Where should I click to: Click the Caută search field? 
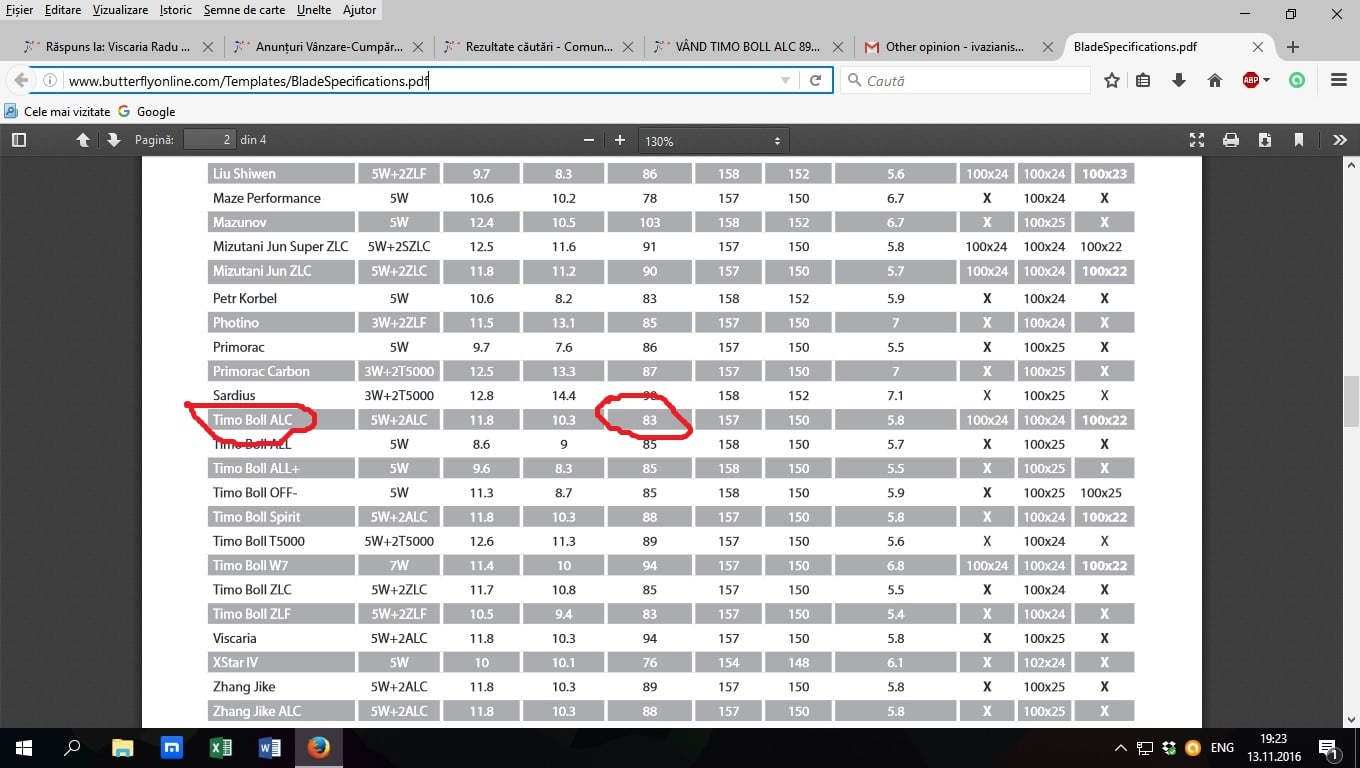(x=965, y=81)
